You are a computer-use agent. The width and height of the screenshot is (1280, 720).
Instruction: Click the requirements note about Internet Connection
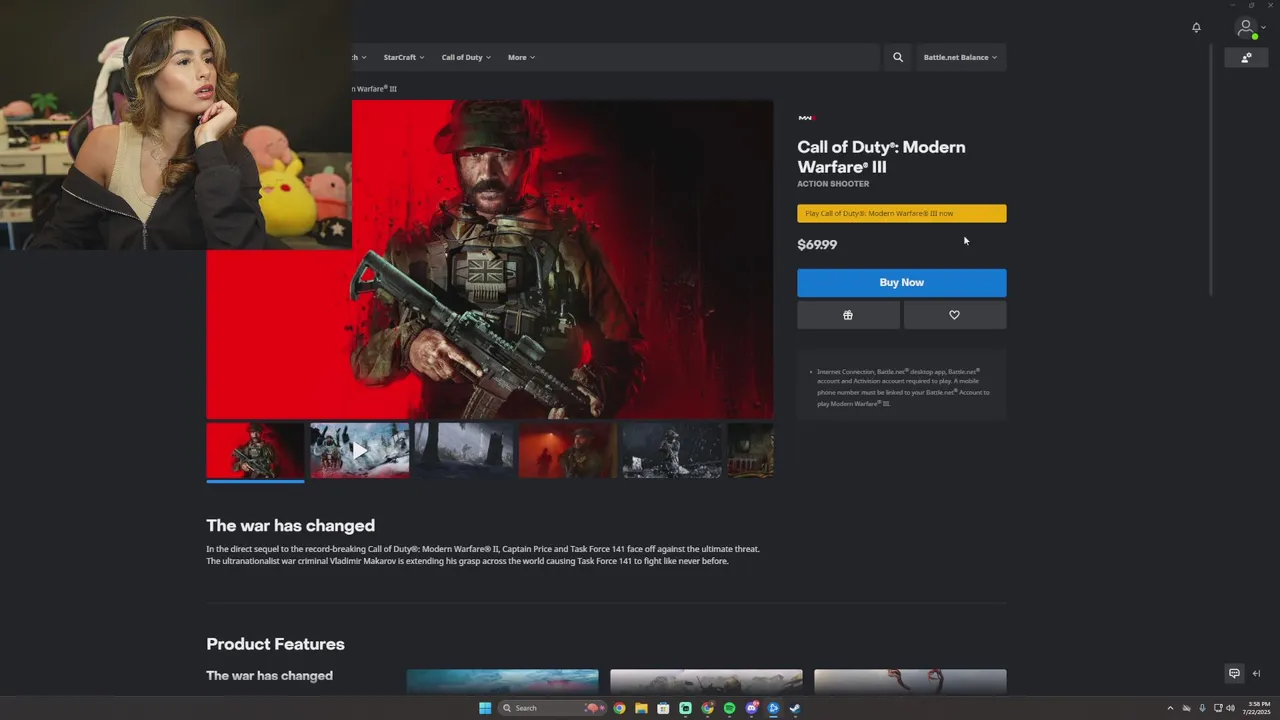pos(903,388)
